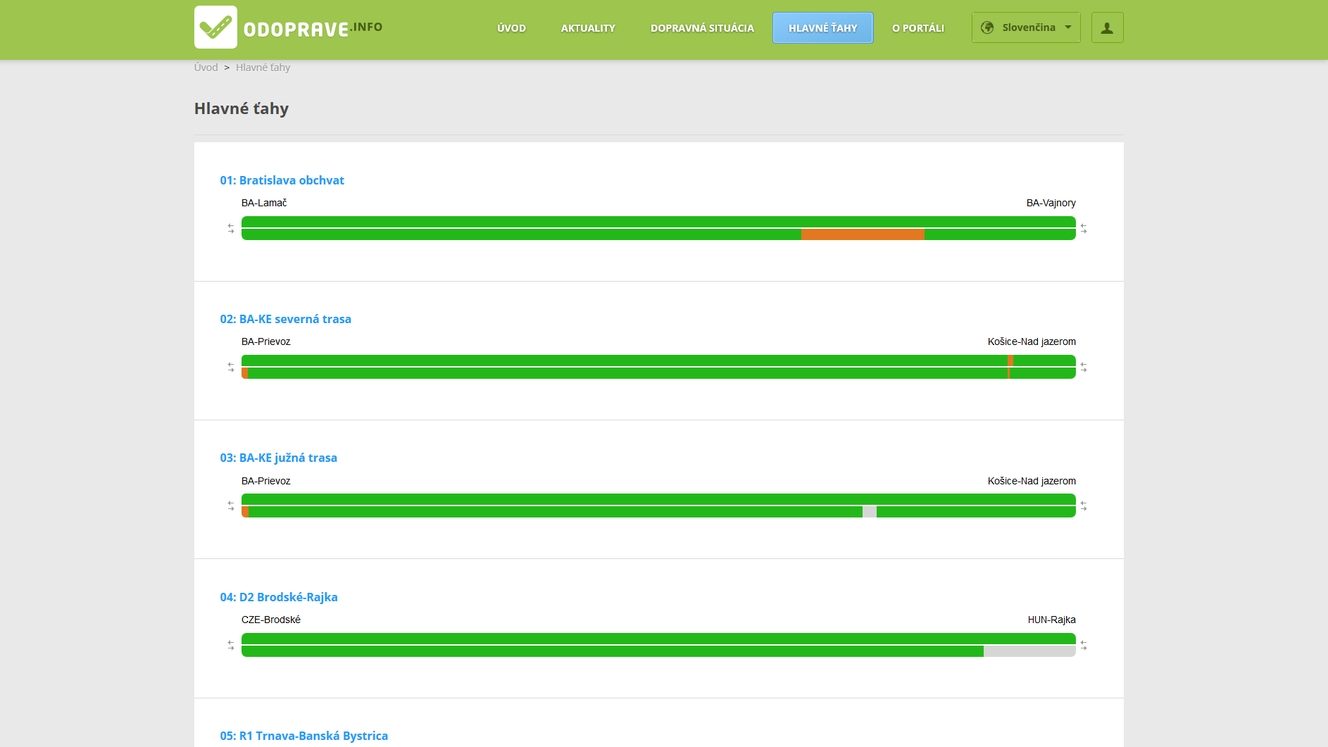Click gray segment on BA-KE južná trasa bar

(x=870, y=512)
